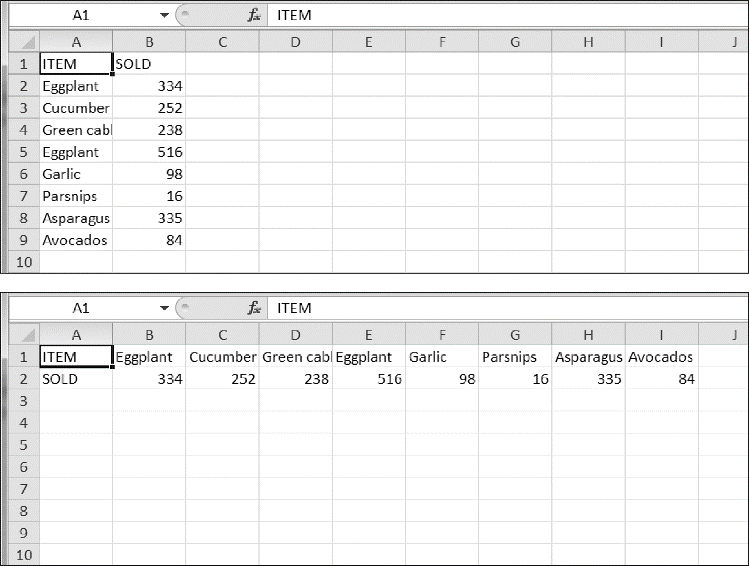The height and width of the screenshot is (566, 749).
Task: Select column C header in the top sheet
Action: pos(223,42)
